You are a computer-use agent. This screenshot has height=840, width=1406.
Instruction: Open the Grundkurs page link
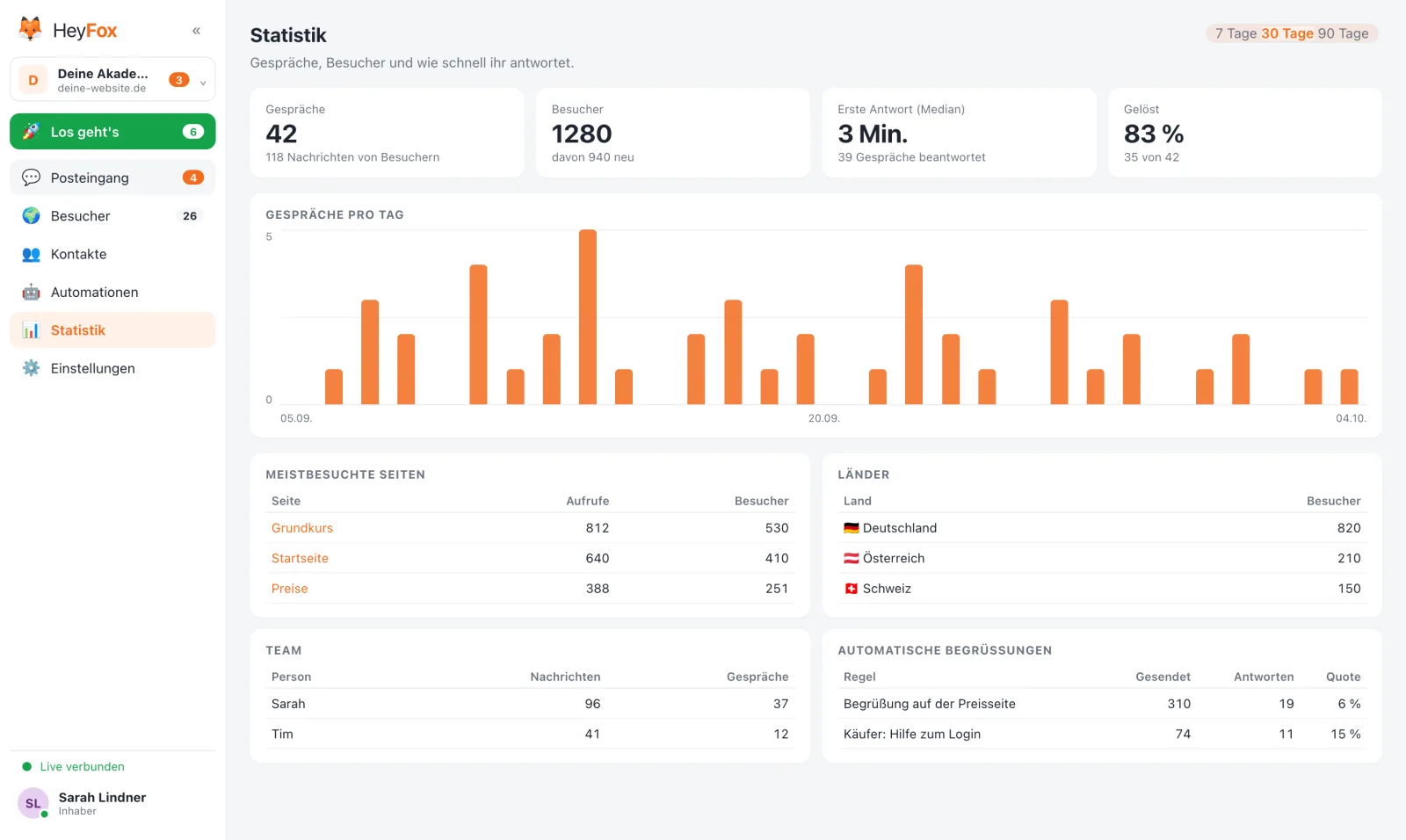coord(302,528)
